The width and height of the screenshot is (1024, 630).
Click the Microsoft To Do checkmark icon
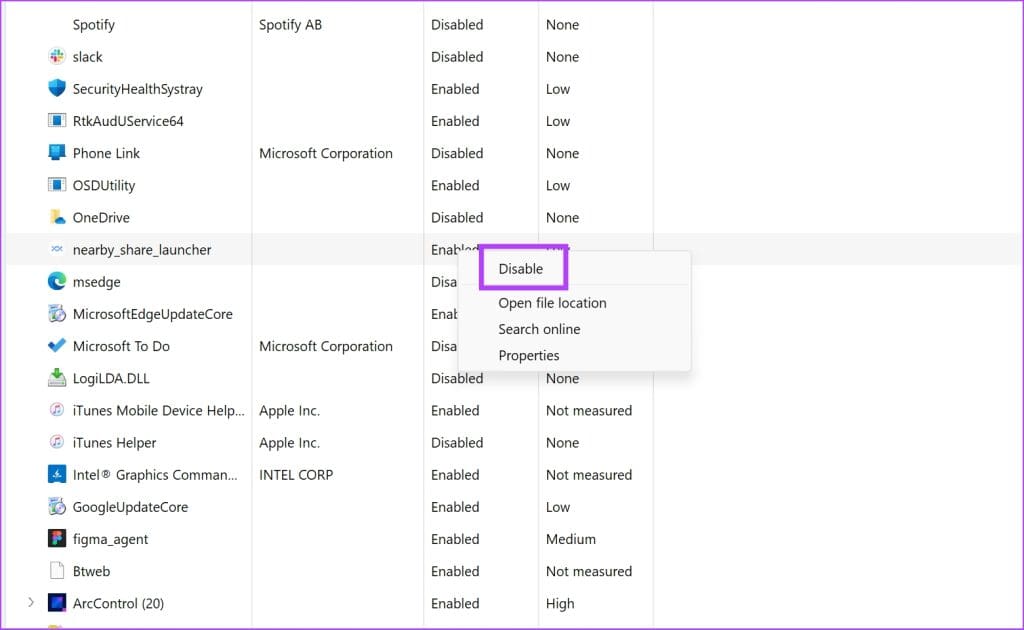tap(57, 345)
